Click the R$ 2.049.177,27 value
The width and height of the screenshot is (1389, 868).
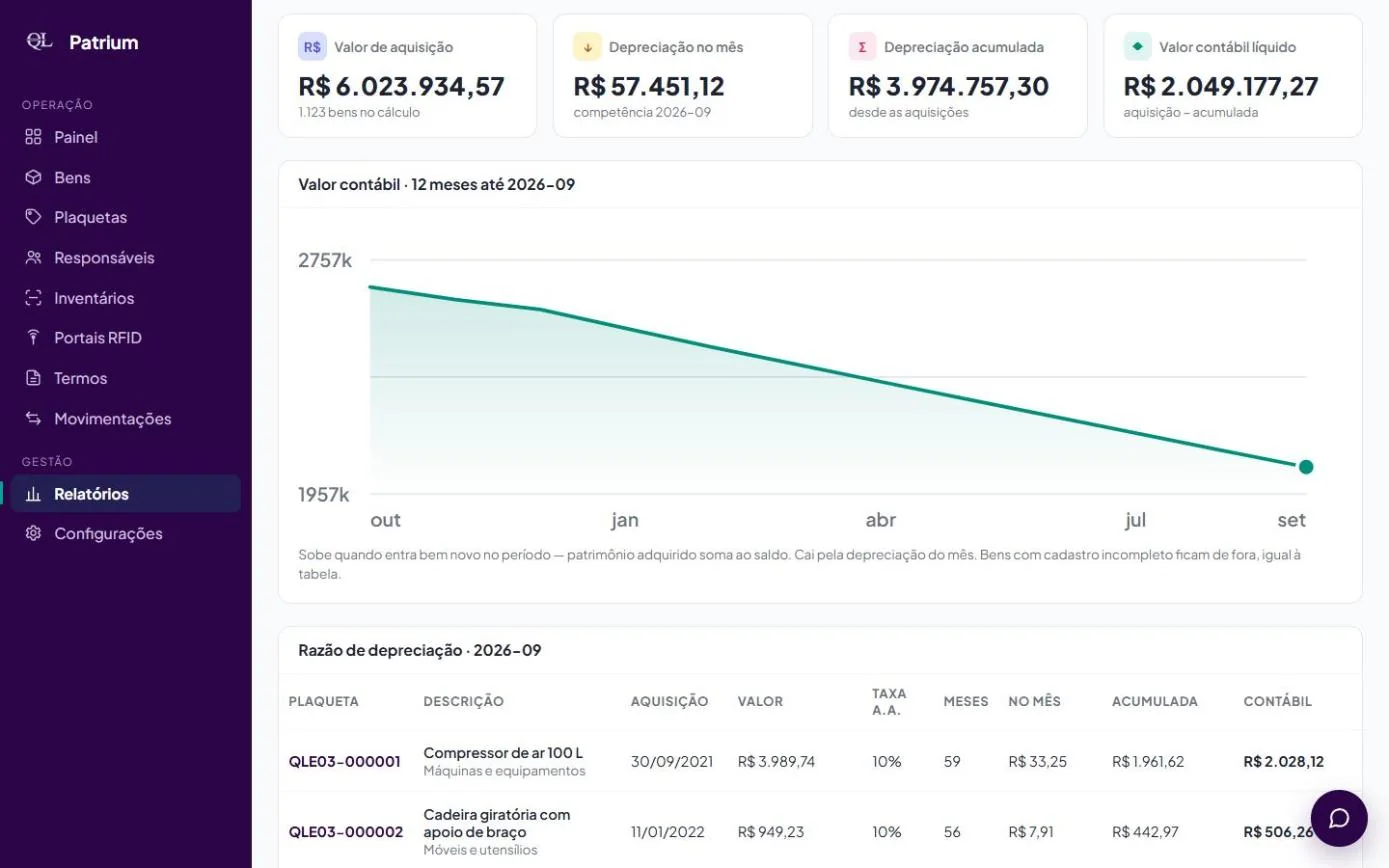pos(1221,87)
